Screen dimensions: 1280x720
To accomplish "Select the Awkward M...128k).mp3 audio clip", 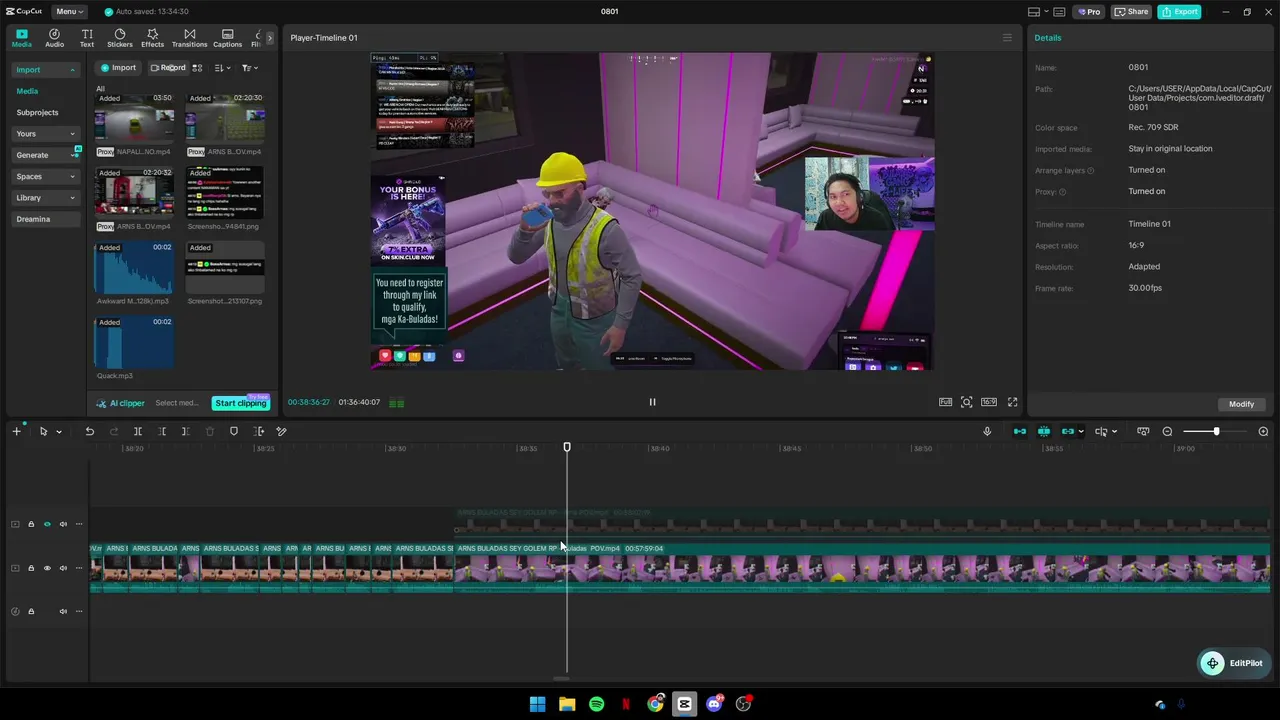I will pyautogui.click(x=134, y=268).
